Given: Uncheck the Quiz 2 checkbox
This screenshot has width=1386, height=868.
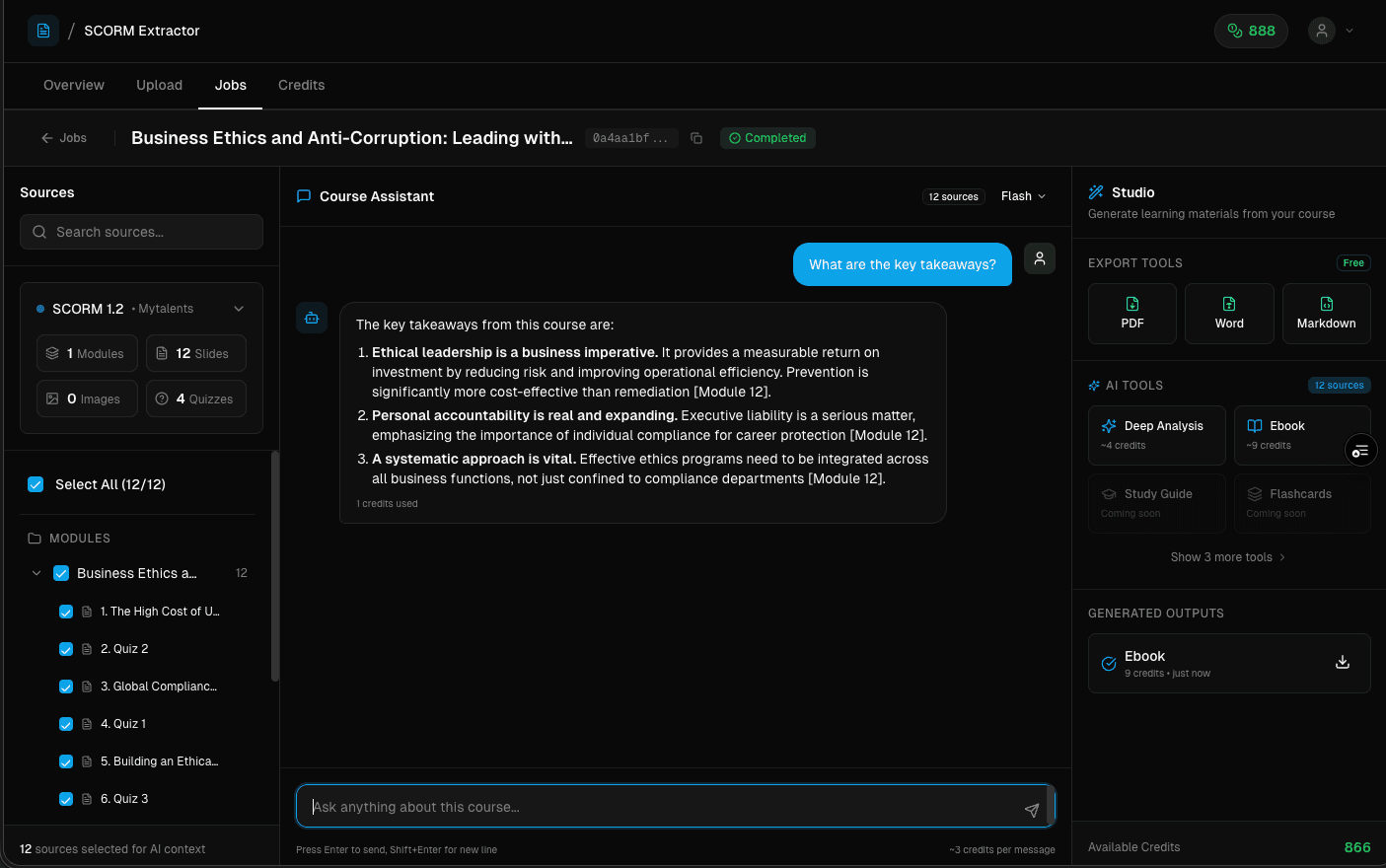Looking at the screenshot, I should tap(66, 649).
